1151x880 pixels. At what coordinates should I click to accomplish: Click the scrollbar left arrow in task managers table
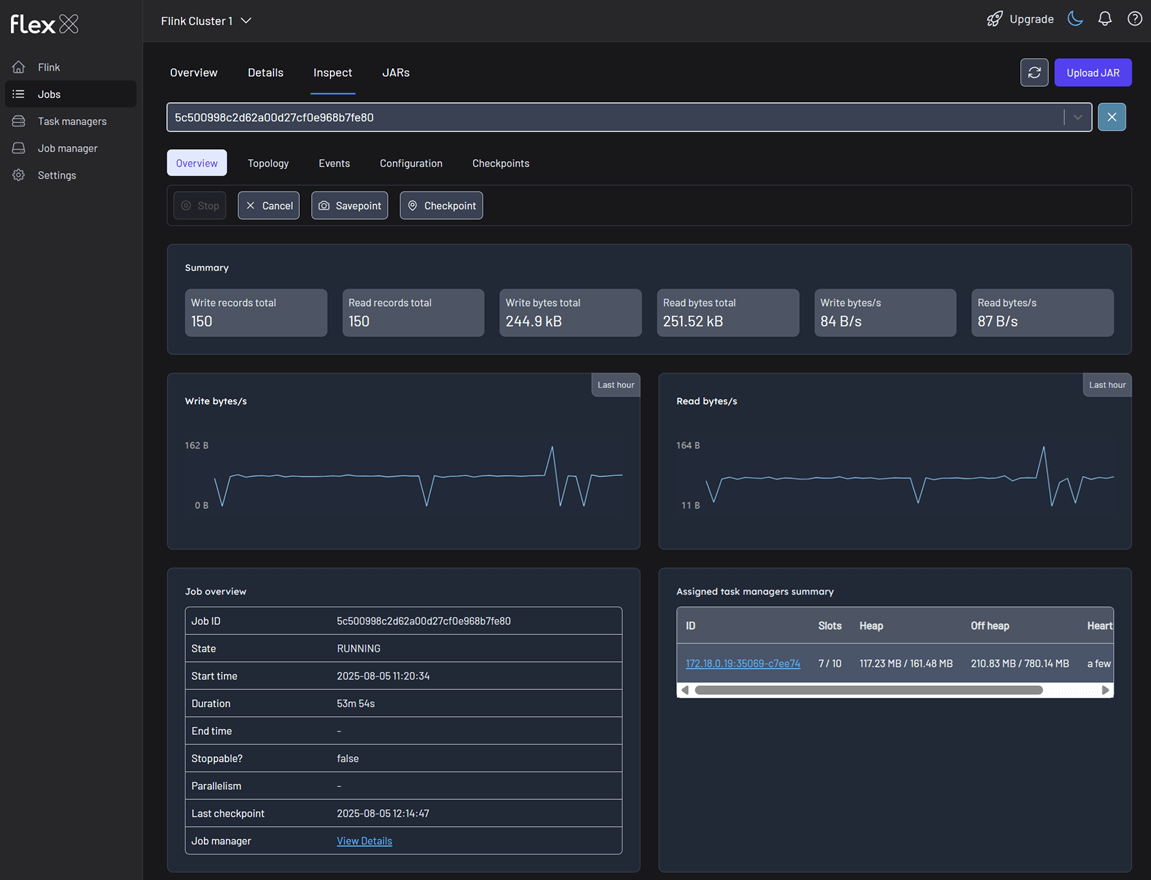click(x=685, y=690)
